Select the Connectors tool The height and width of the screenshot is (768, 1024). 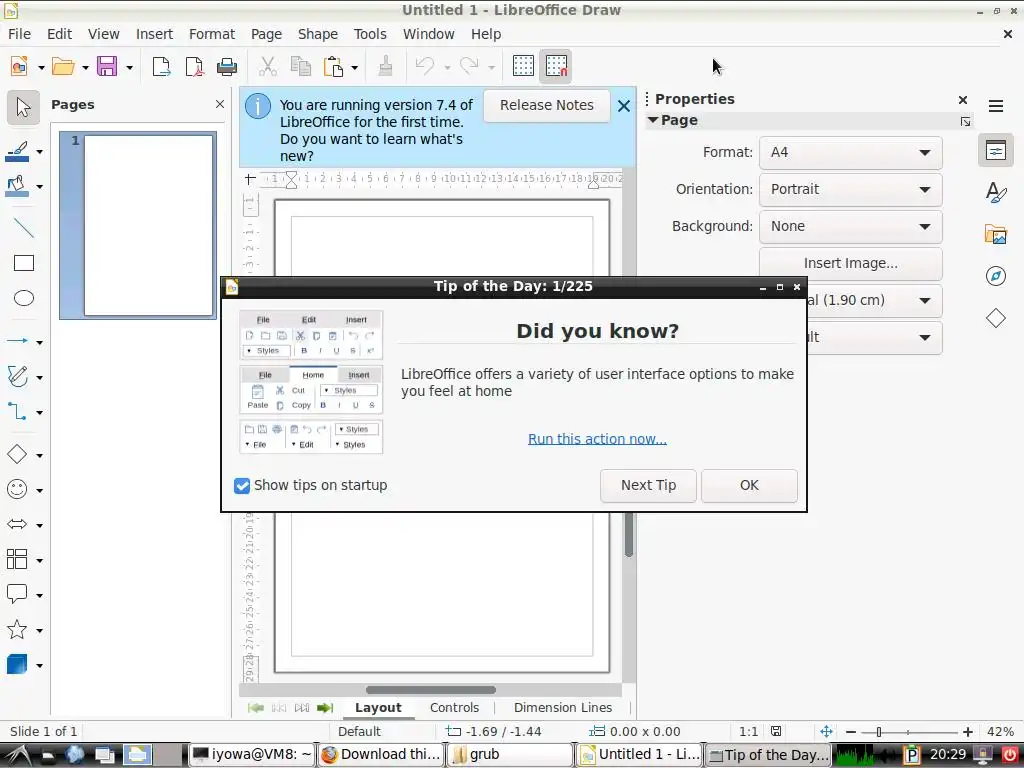[18, 412]
